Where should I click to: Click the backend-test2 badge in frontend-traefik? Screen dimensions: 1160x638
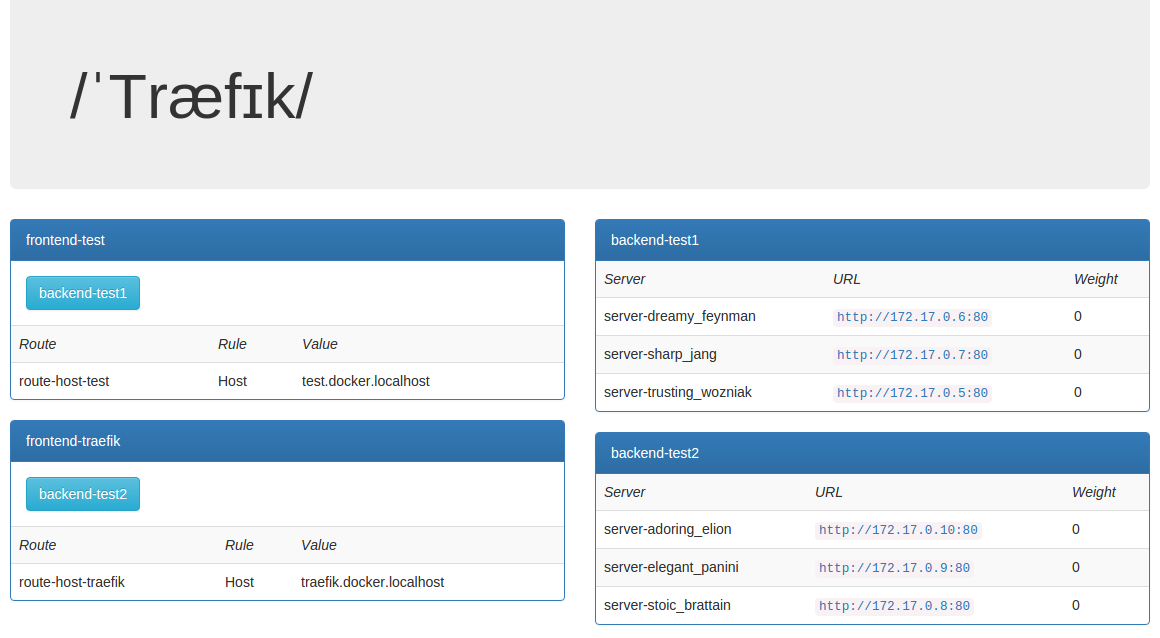83,493
